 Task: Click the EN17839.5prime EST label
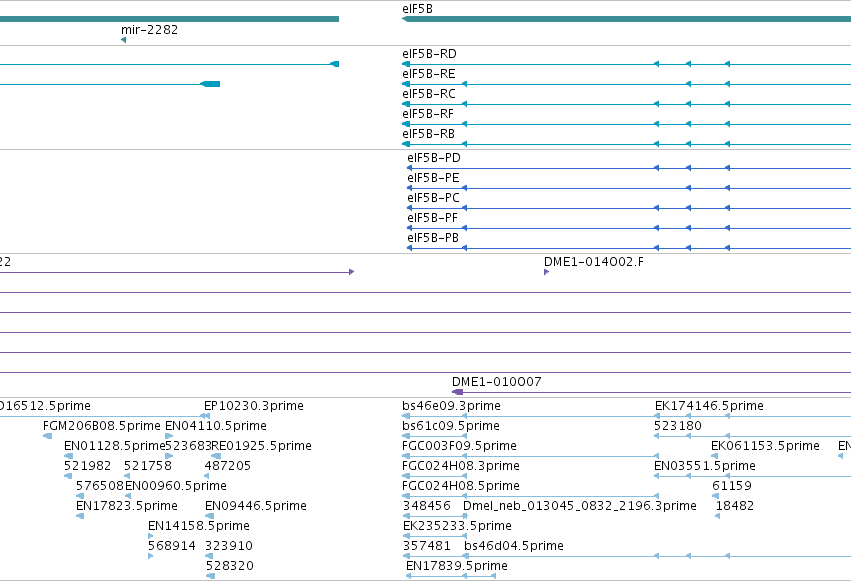[457, 566]
